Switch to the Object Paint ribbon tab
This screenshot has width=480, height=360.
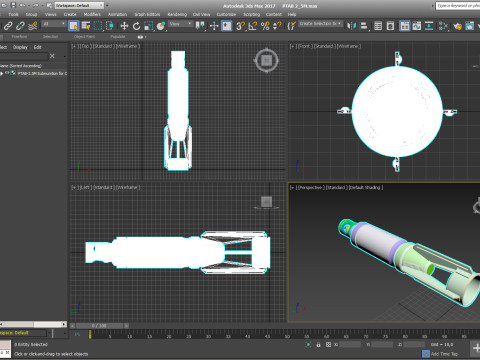(84, 37)
